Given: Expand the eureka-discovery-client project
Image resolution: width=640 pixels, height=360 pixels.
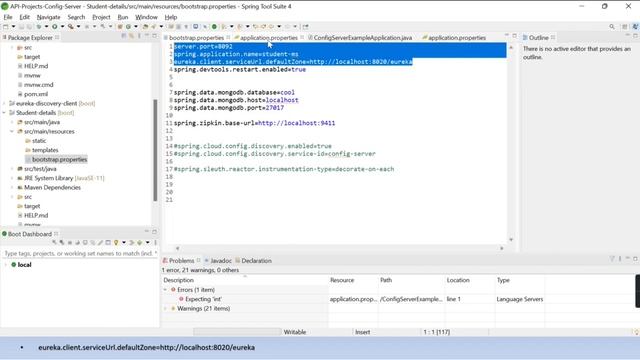Looking at the screenshot, I should 4,103.
